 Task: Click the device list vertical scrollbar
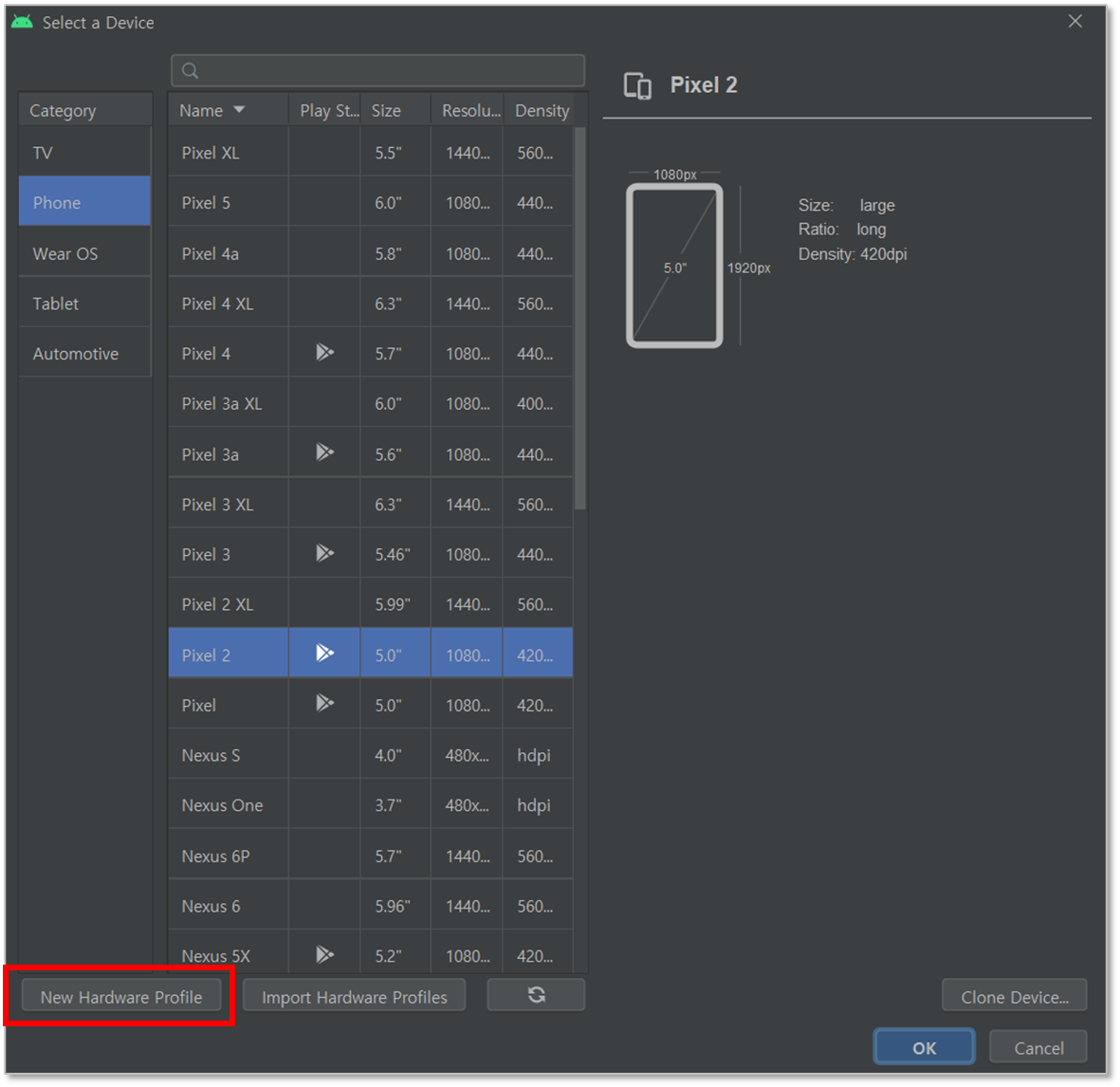pyautogui.click(x=580, y=319)
